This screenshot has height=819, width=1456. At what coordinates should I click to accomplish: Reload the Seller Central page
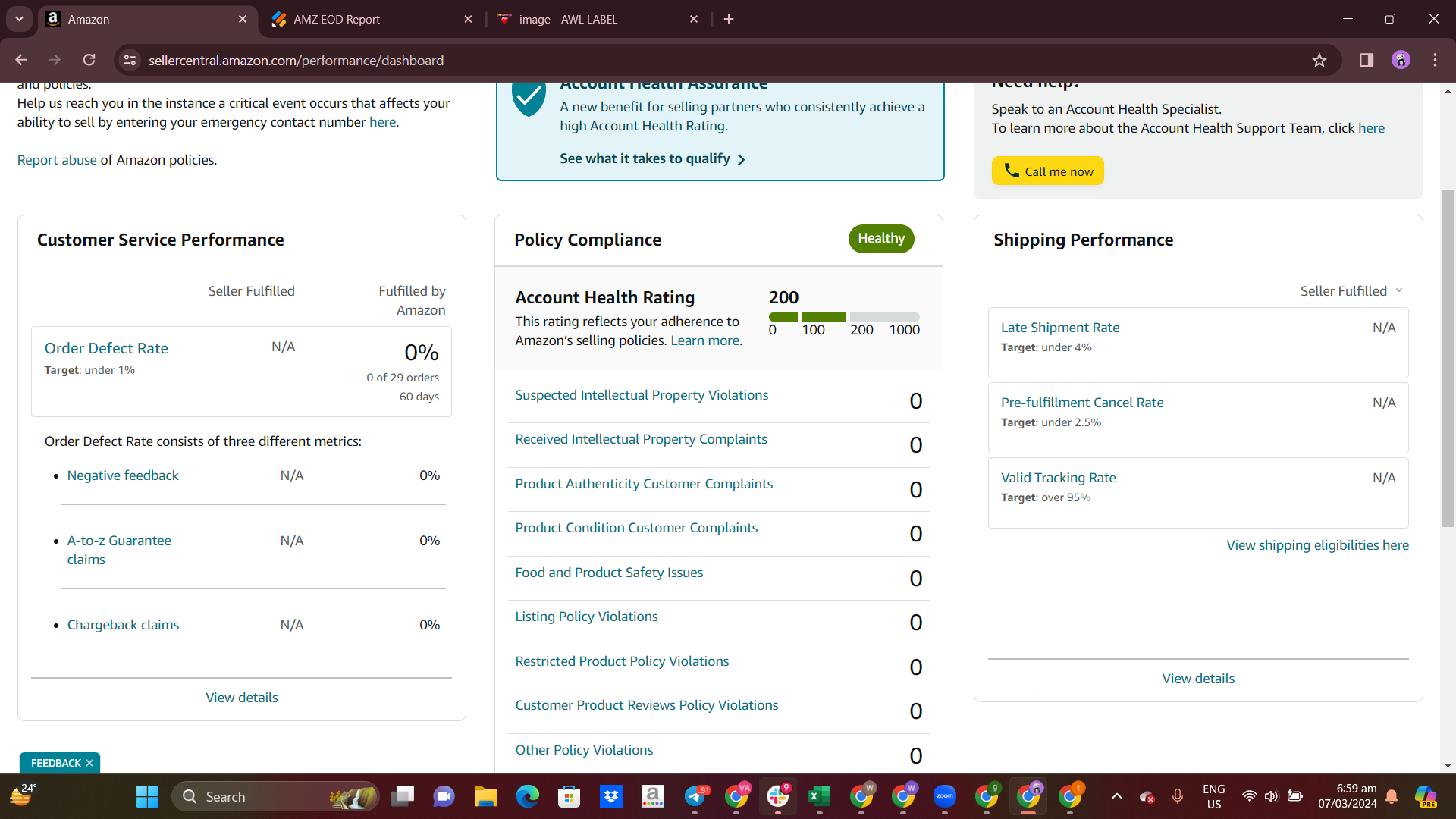click(x=89, y=60)
